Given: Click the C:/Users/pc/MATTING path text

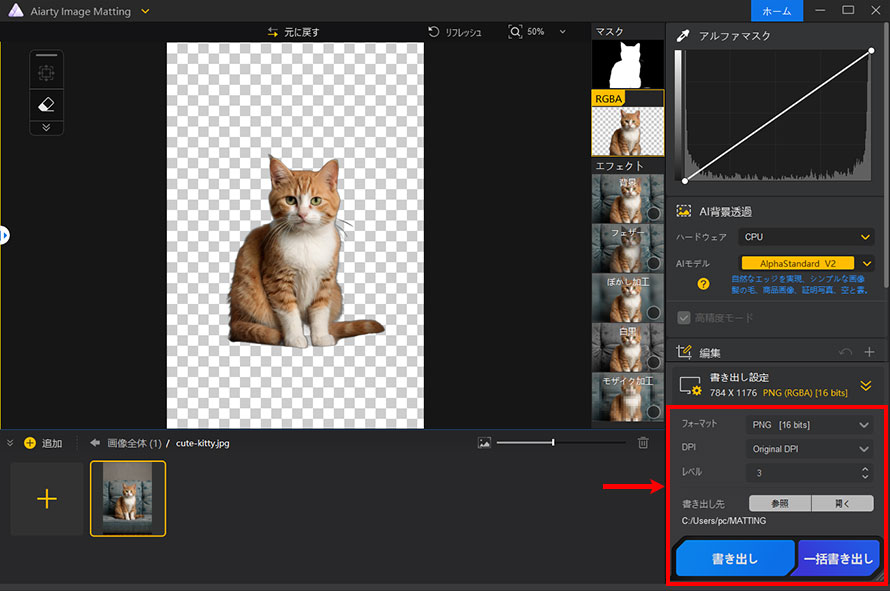Looking at the screenshot, I should pyautogui.click(x=724, y=521).
